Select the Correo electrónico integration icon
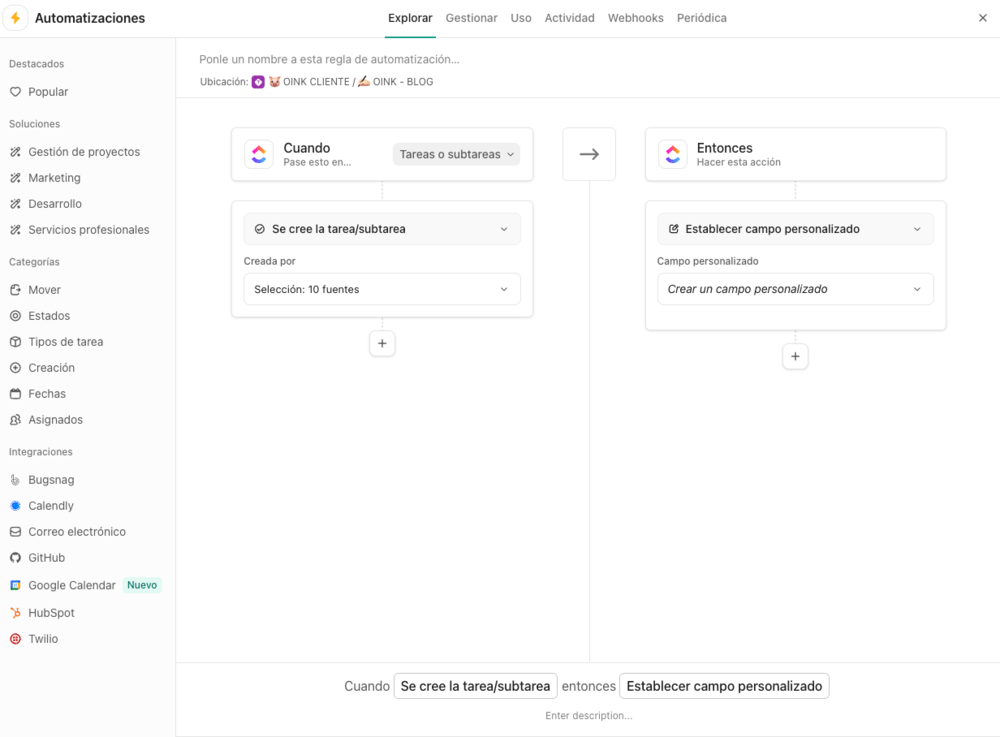Viewport: 1000px width, 737px height. point(16,531)
